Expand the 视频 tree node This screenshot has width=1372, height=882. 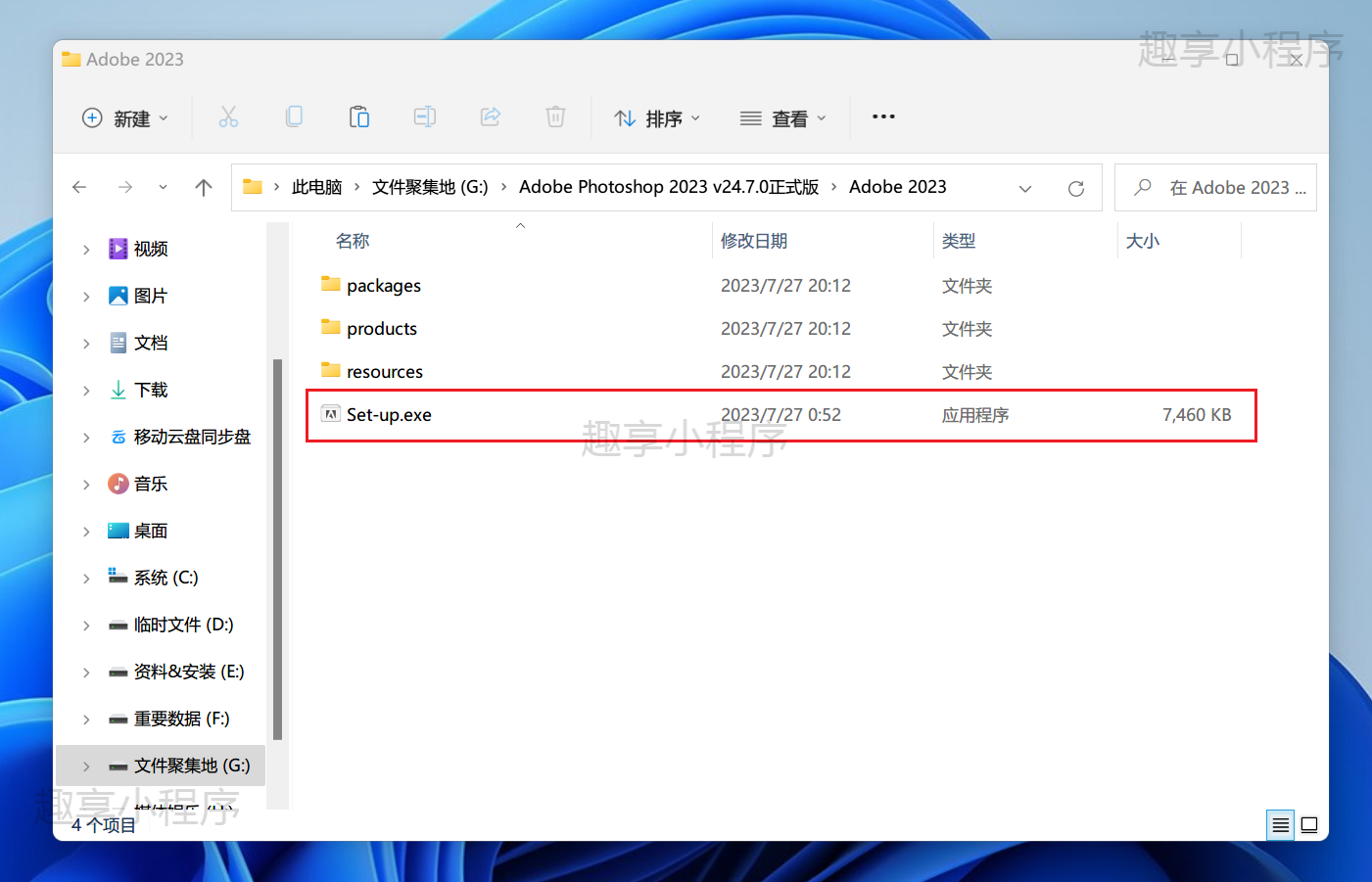tap(86, 250)
